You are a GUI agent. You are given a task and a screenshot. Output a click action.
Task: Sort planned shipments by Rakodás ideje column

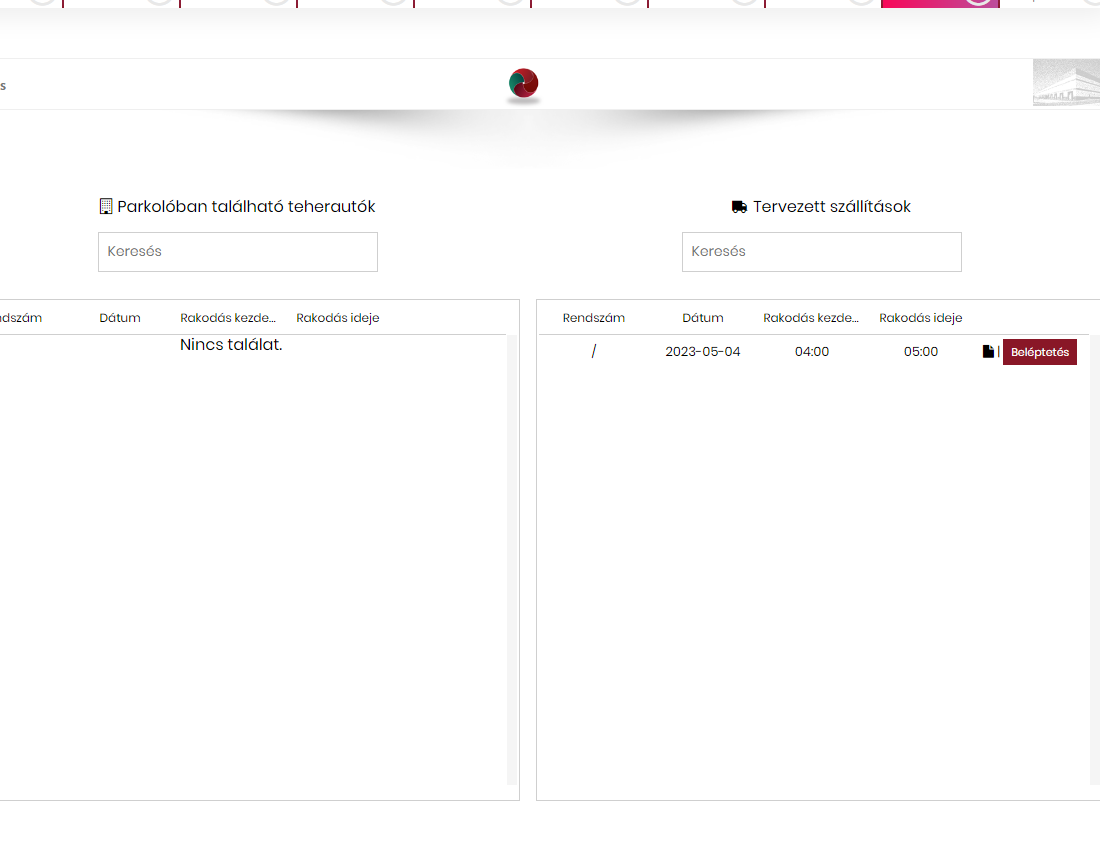point(920,318)
